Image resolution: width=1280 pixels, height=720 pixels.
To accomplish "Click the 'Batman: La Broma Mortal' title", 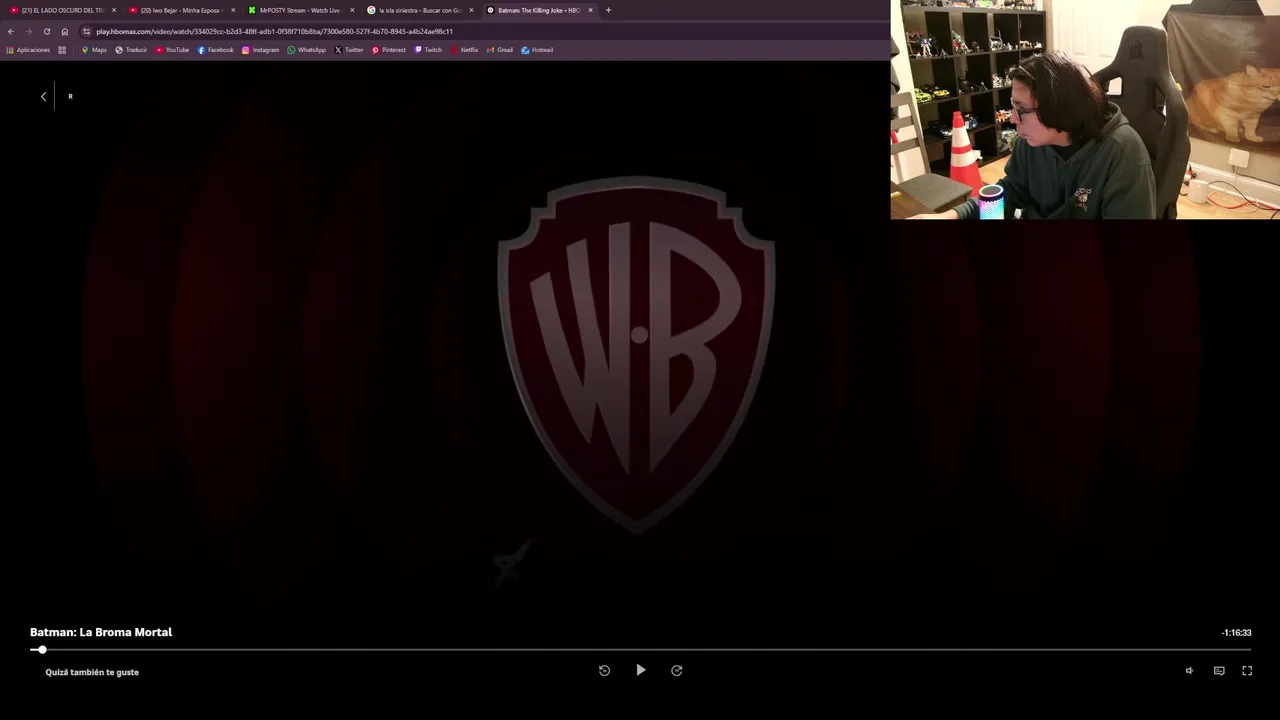I will click(x=101, y=632).
